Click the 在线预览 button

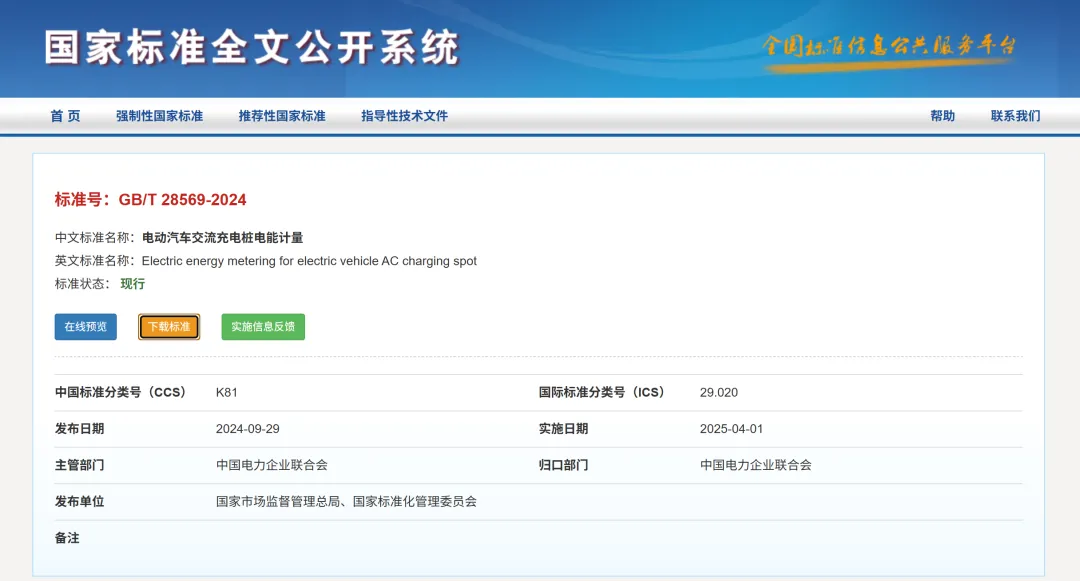pos(85,326)
